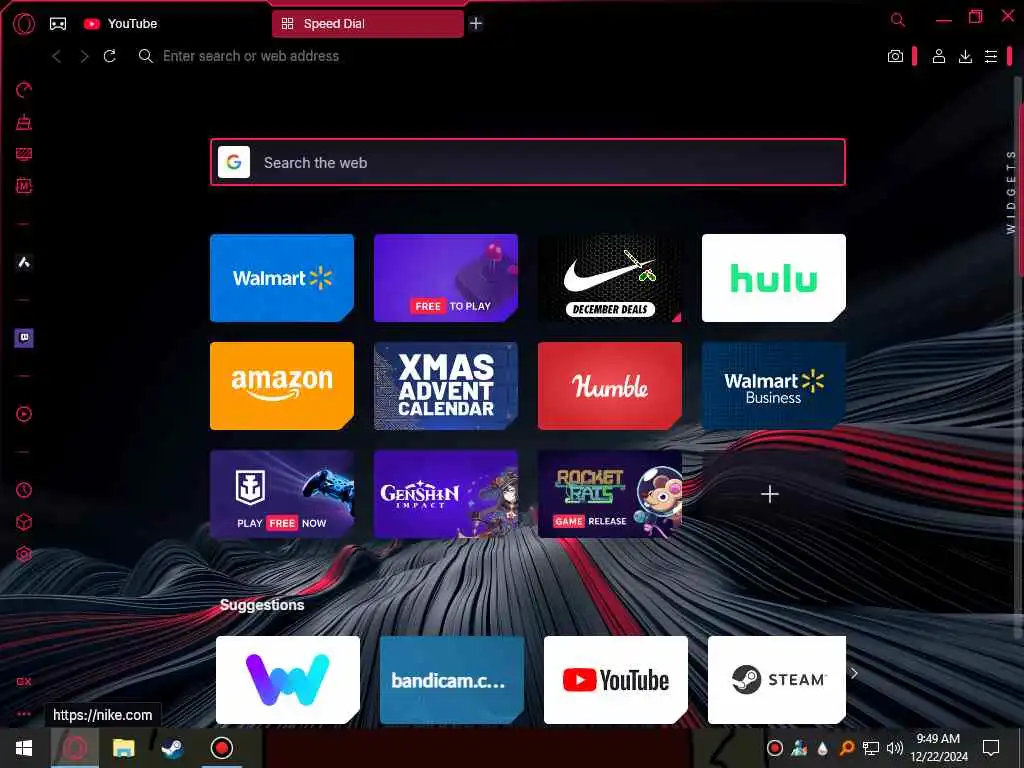
Task: Open the Nike December Deals tile
Action: click(609, 278)
